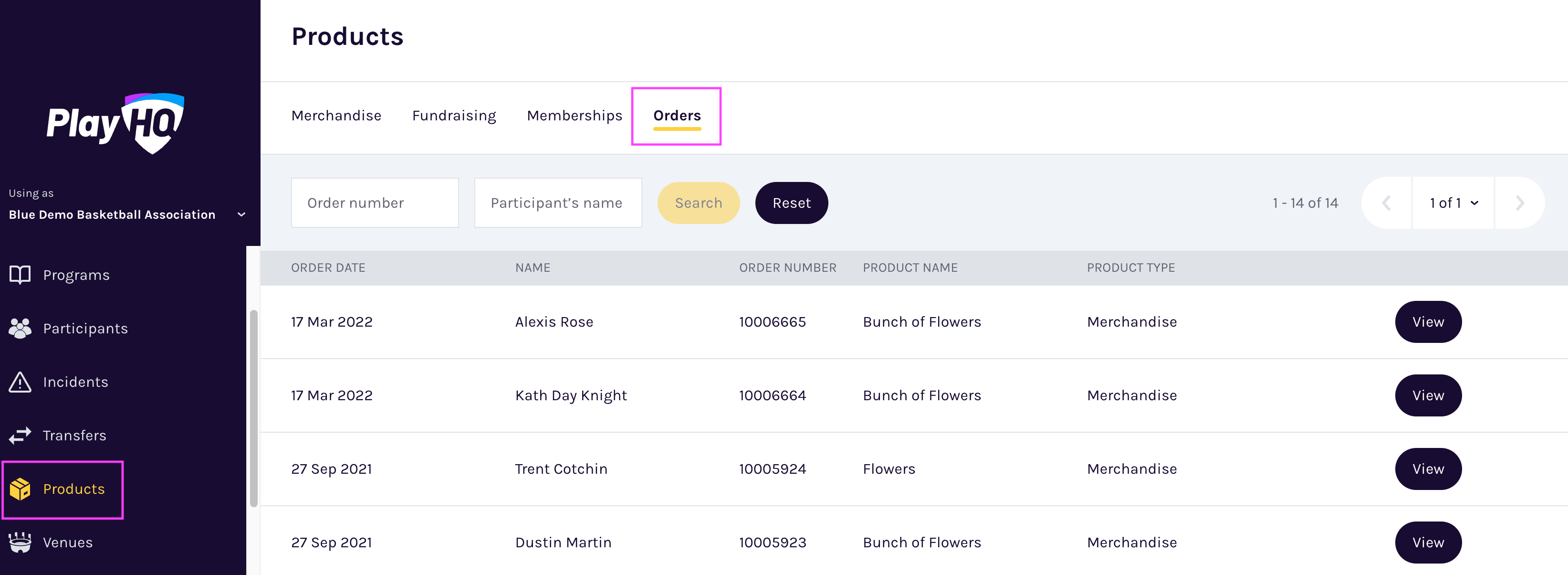Select the Products box icon
The height and width of the screenshot is (575, 1568).
pos(20,489)
